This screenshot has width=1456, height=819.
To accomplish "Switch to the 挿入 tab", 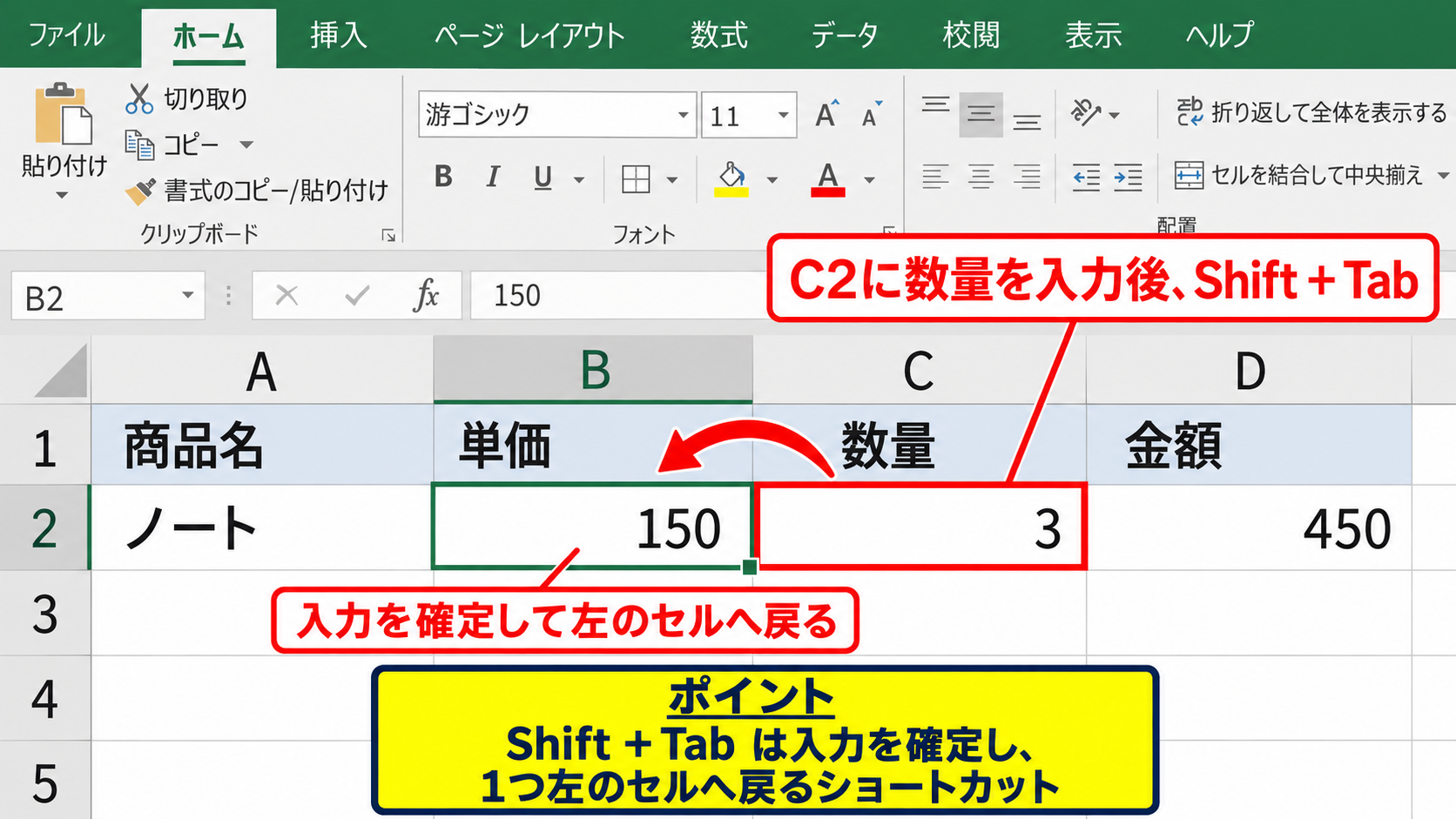I will pyautogui.click(x=339, y=35).
